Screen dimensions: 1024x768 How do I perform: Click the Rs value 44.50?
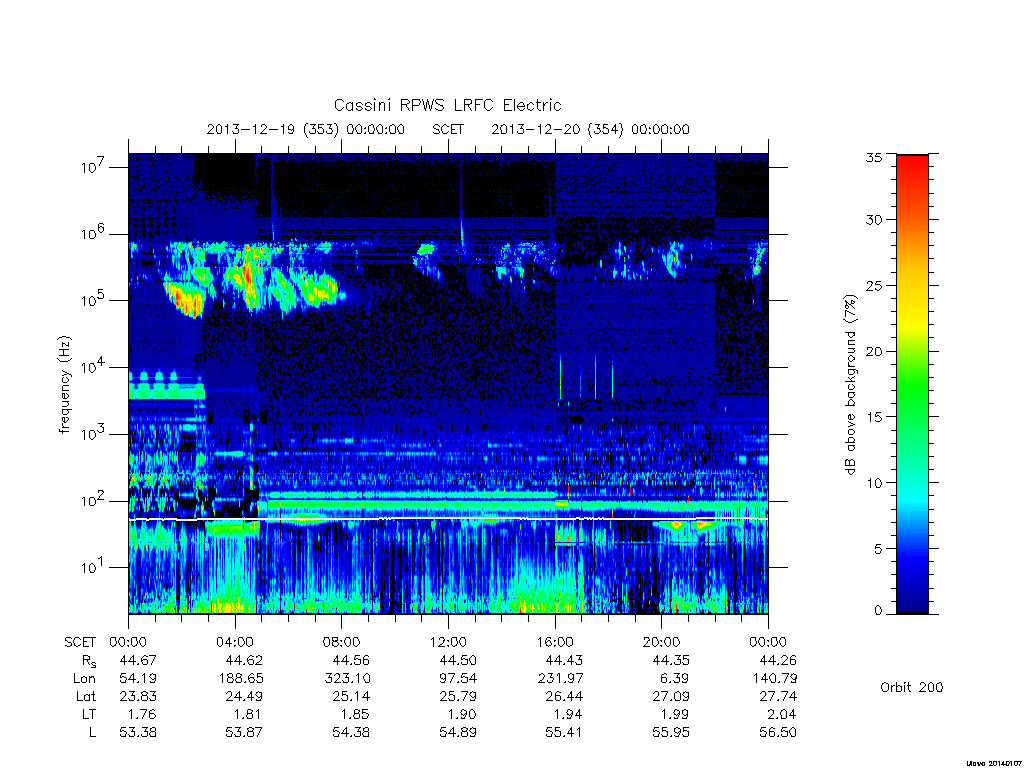click(x=458, y=660)
